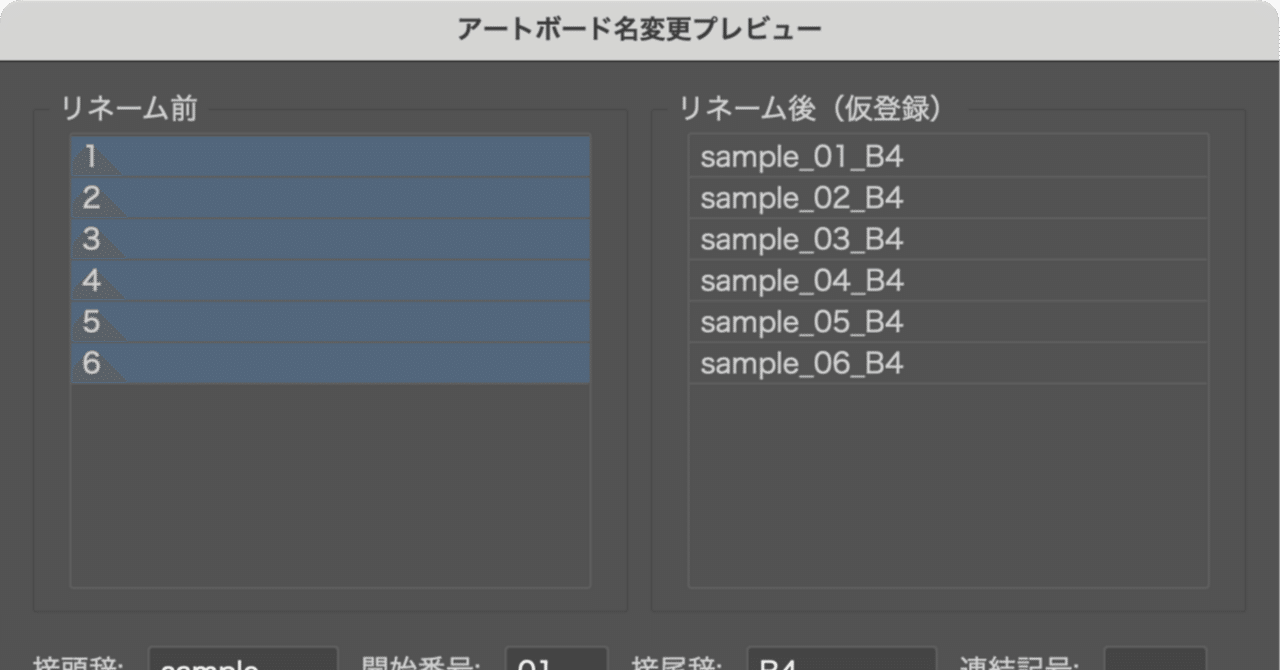Click the リネーム前 panel label
The width and height of the screenshot is (1280, 670).
[x=129, y=110]
